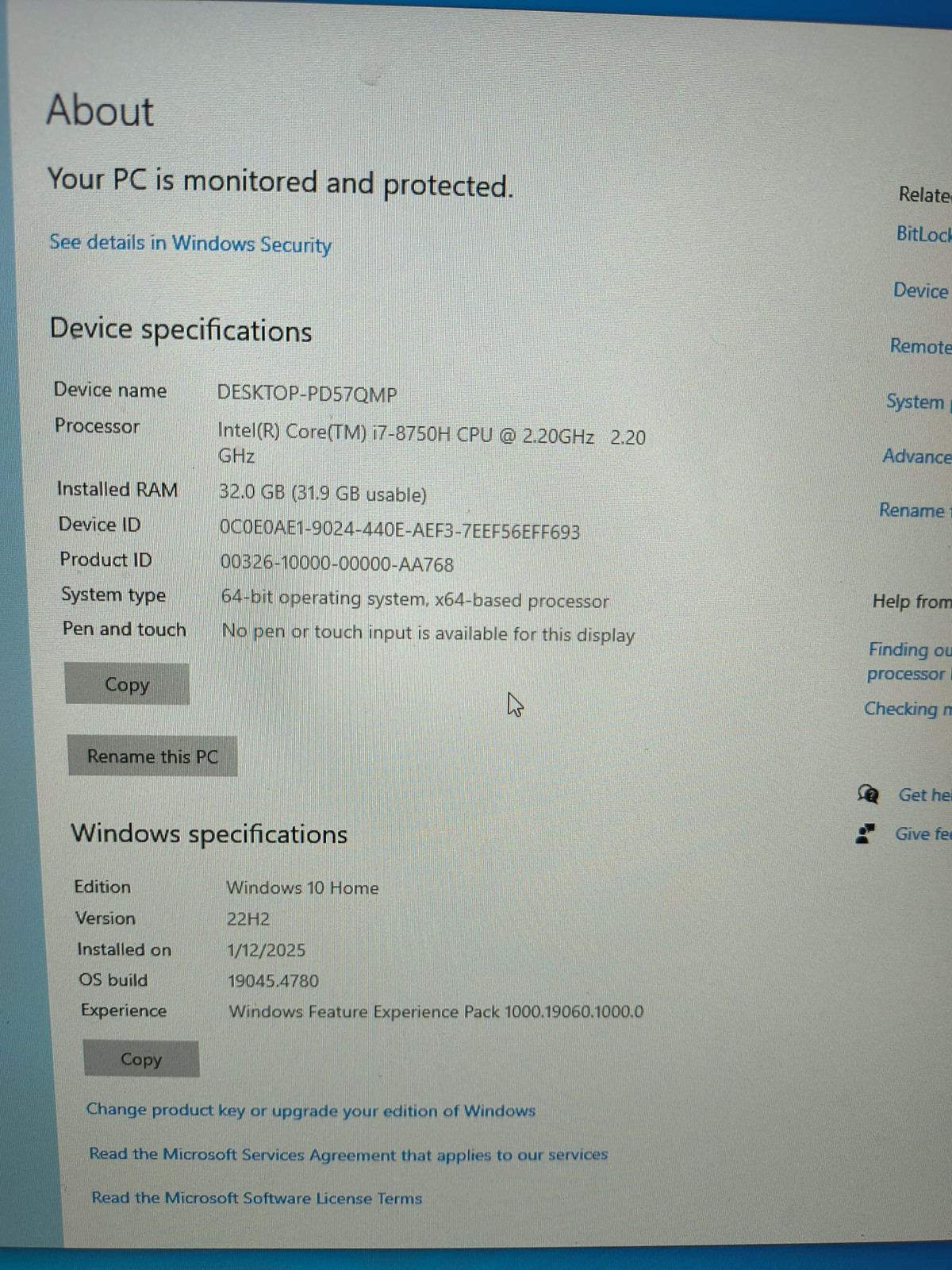Click Windows specifications heading

click(x=209, y=833)
